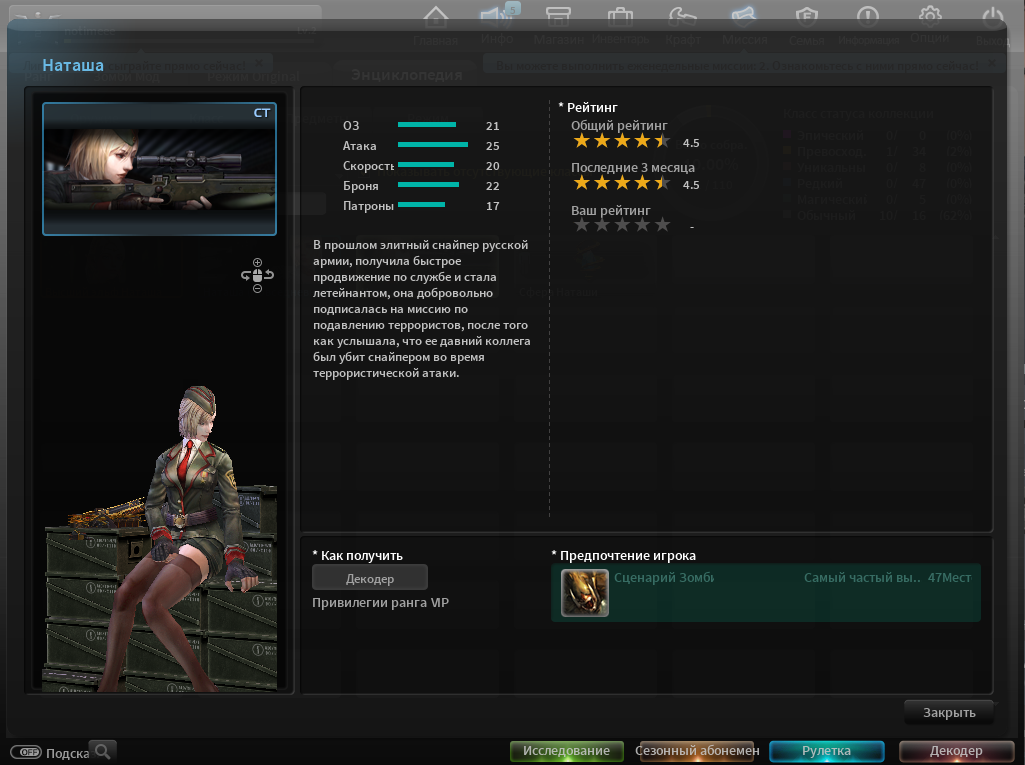
Task: Open the Магазин shop icon
Action: click(558, 16)
